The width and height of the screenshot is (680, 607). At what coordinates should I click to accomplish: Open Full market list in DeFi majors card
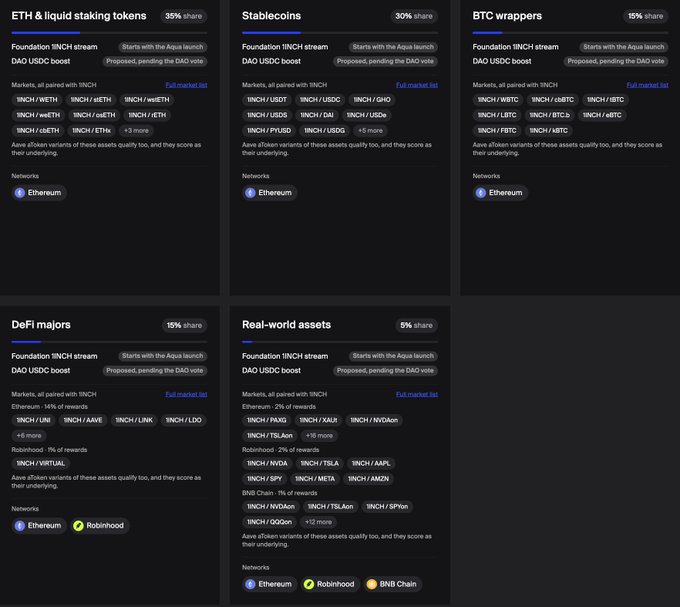click(186, 394)
